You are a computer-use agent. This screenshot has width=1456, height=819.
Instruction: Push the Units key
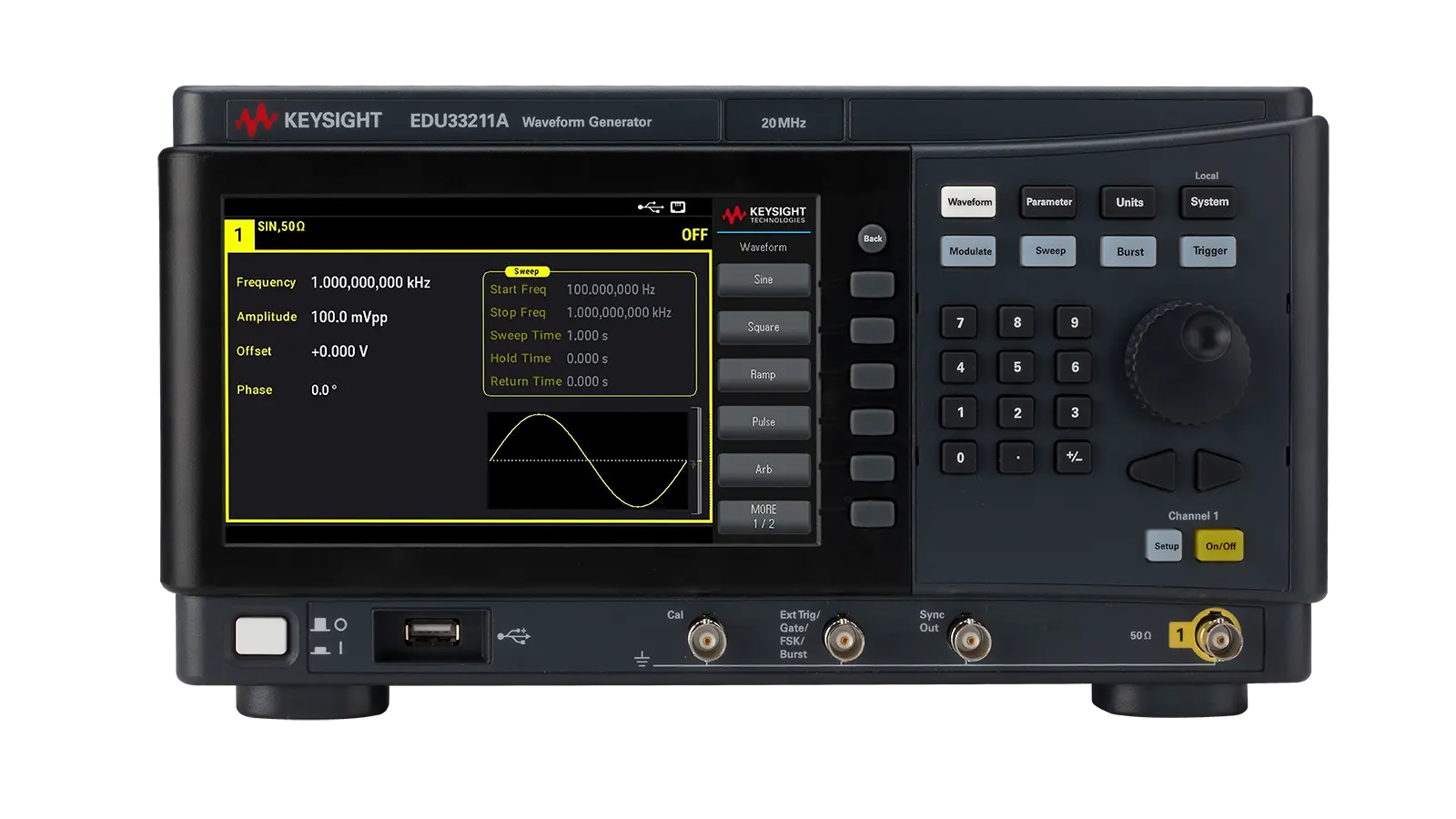tap(1129, 202)
